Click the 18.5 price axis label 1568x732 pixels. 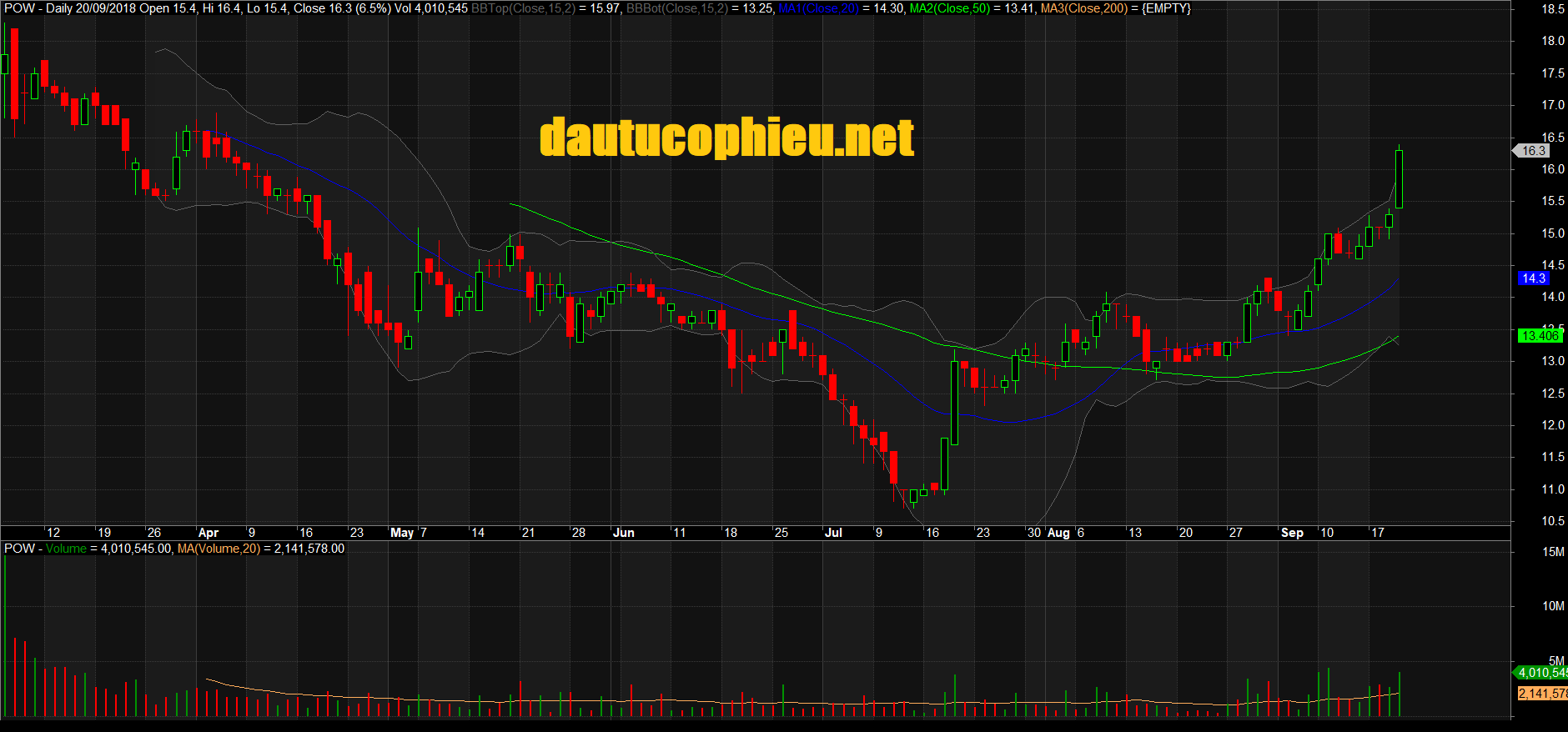[x=1553, y=9]
